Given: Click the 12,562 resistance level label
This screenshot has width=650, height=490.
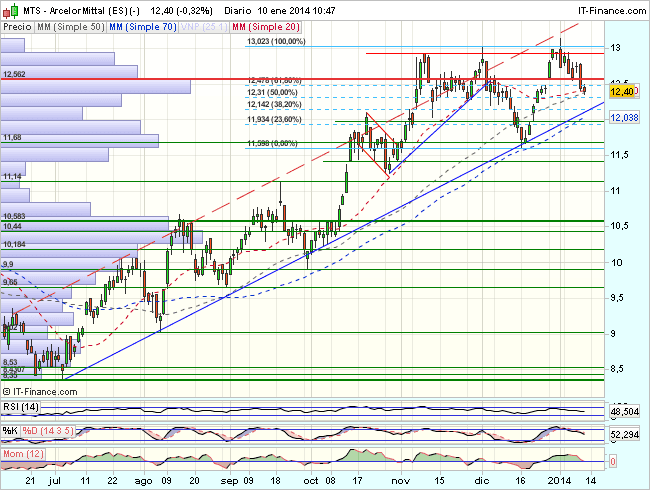Looking at the screenshot, I should pos(14,75).
